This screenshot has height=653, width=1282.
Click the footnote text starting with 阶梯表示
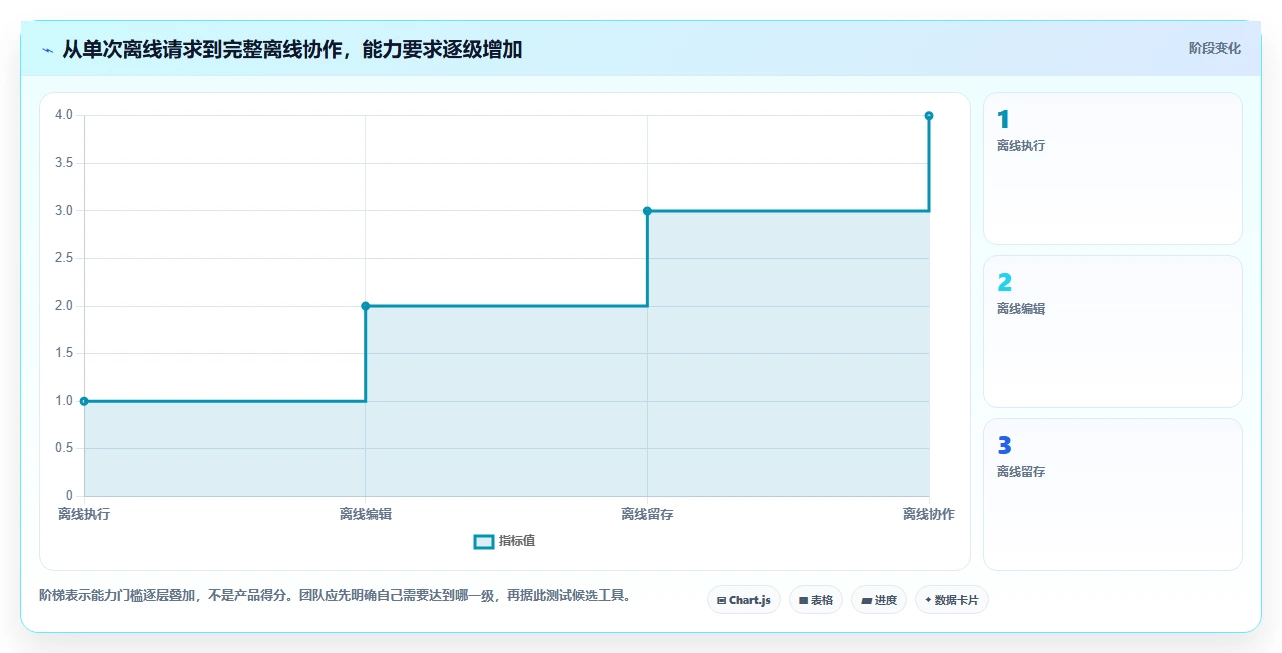click(335, 596)
